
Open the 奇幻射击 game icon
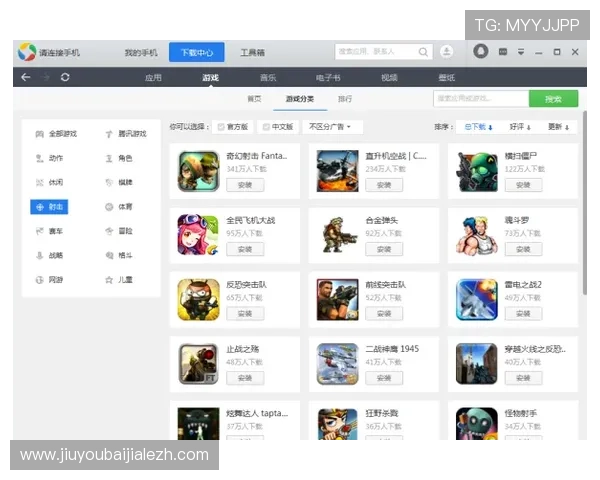pos(198,170)
